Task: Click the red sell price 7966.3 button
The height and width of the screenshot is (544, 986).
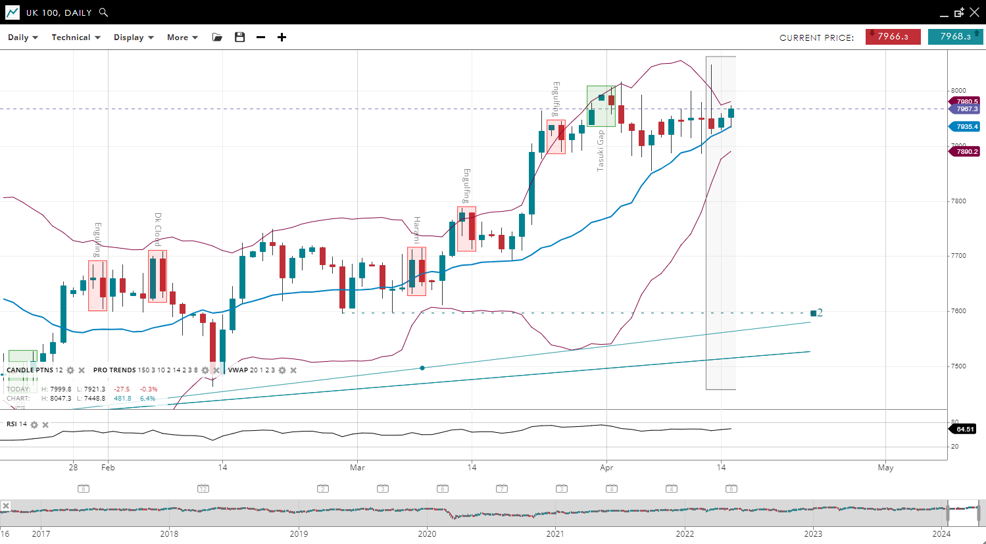Action: (x=893, y=37)
